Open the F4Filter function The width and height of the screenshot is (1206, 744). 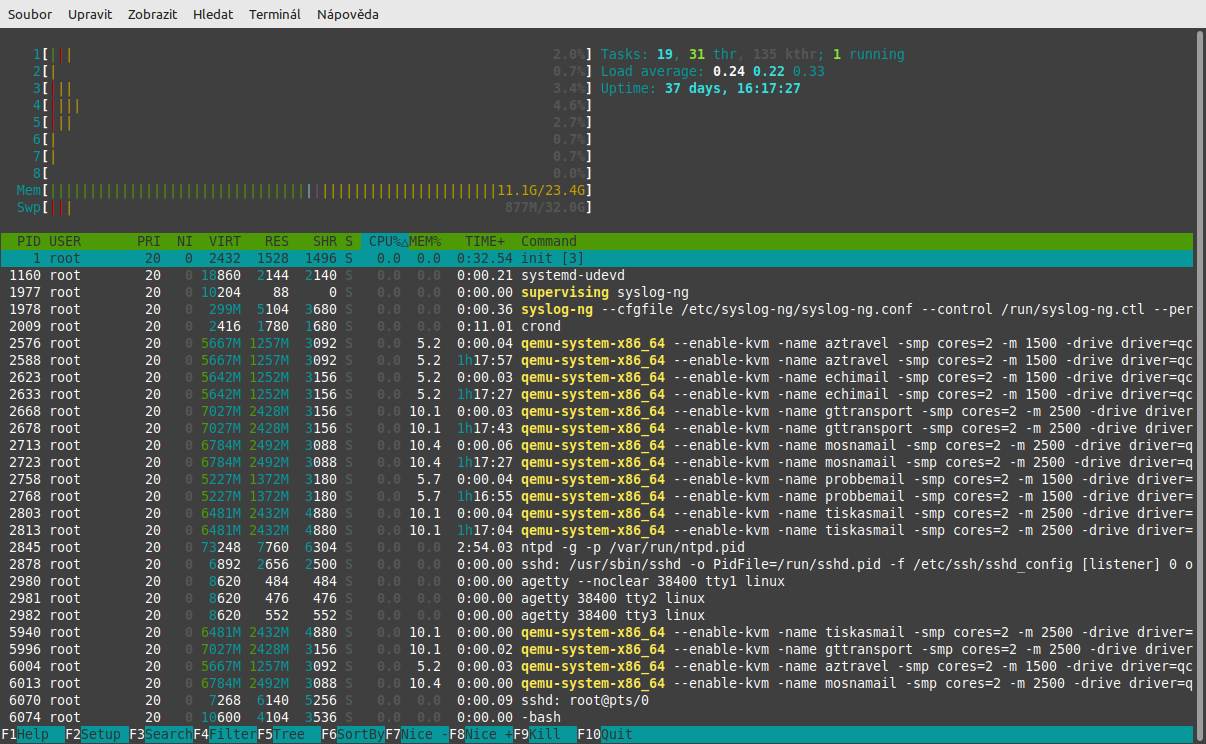tap(225, 733)
